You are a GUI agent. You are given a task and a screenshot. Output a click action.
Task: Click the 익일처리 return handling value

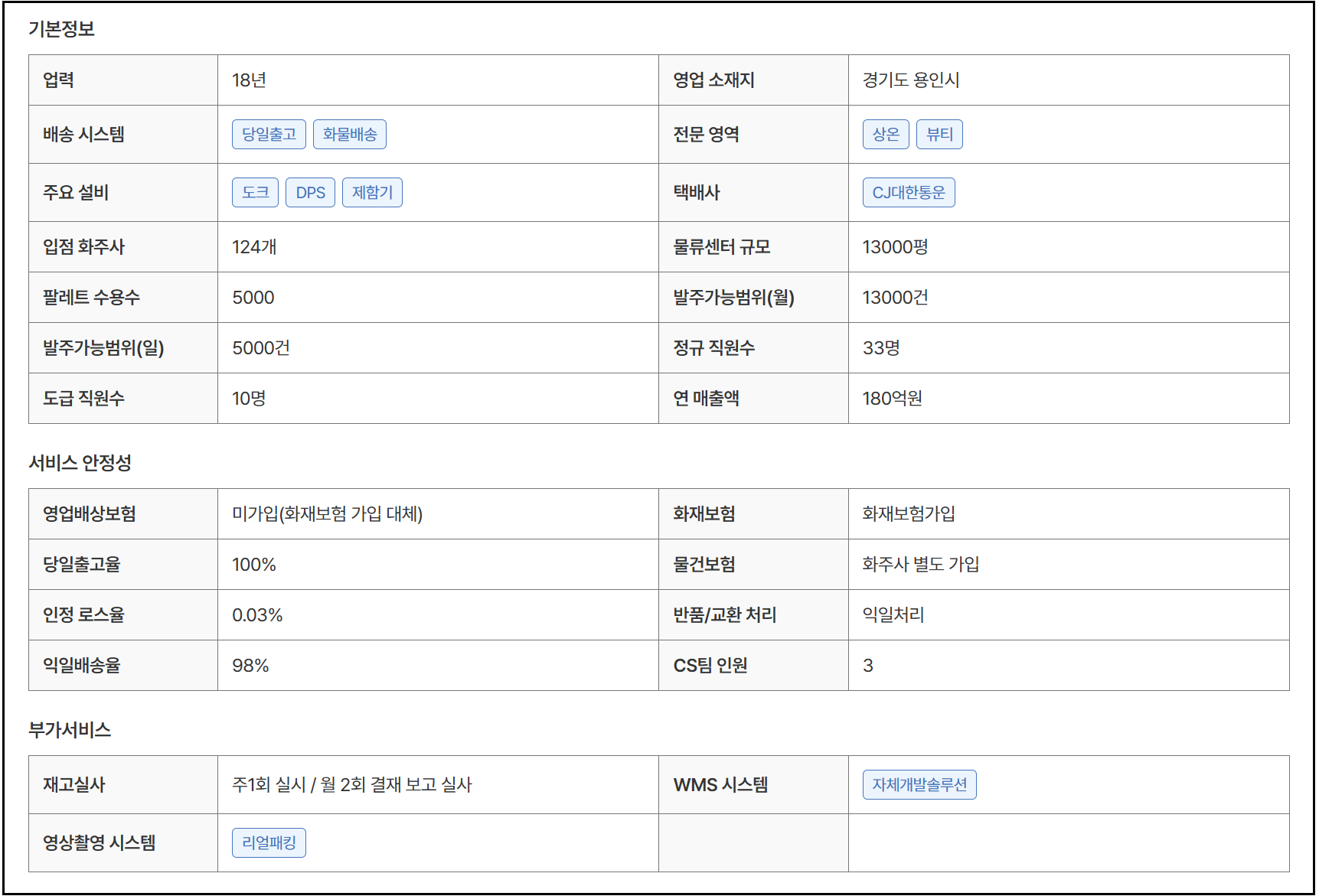[893, 615]
